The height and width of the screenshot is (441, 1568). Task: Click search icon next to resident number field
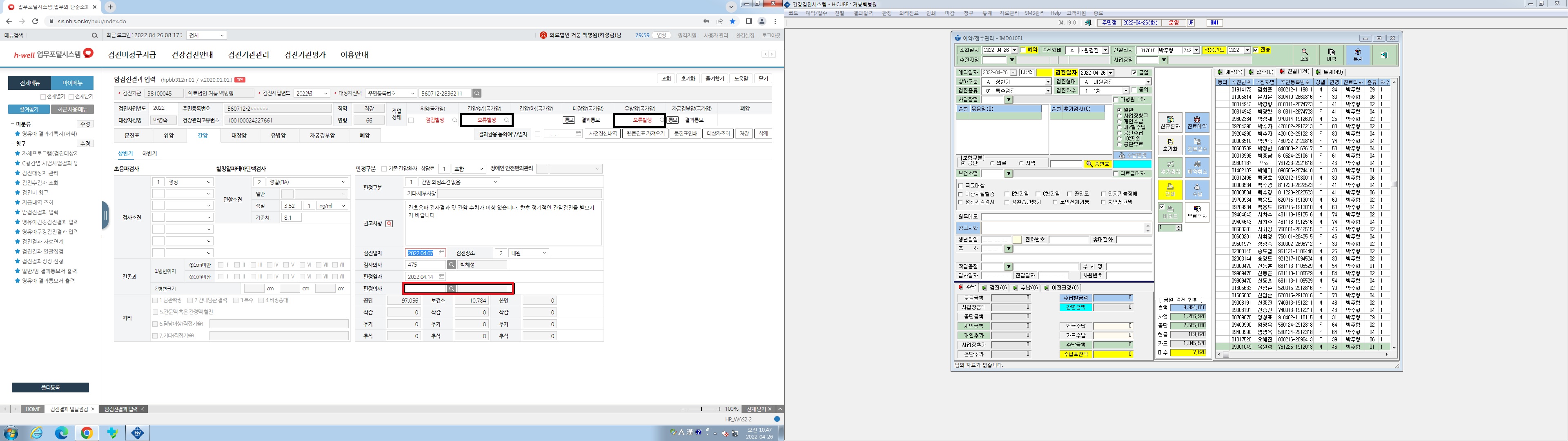[477, 93]
